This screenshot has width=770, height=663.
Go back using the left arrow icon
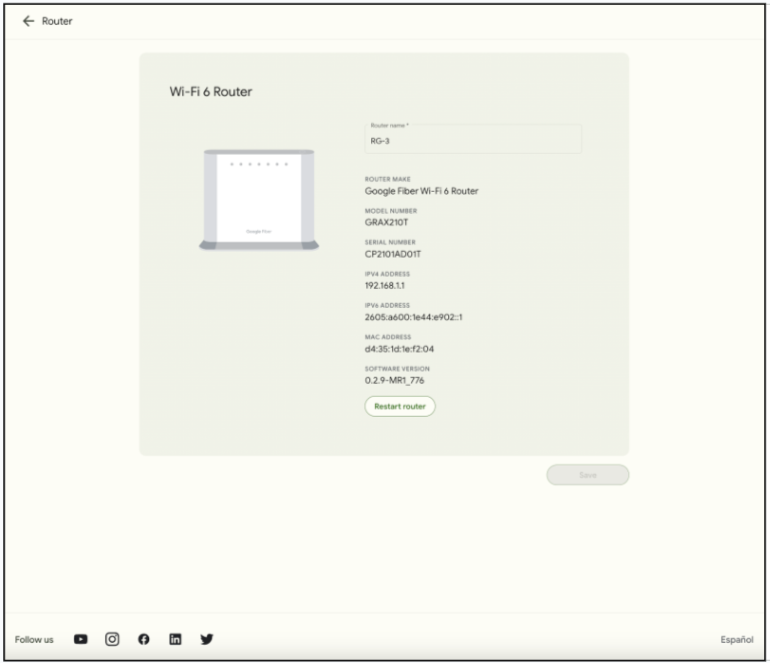(28, 21)
